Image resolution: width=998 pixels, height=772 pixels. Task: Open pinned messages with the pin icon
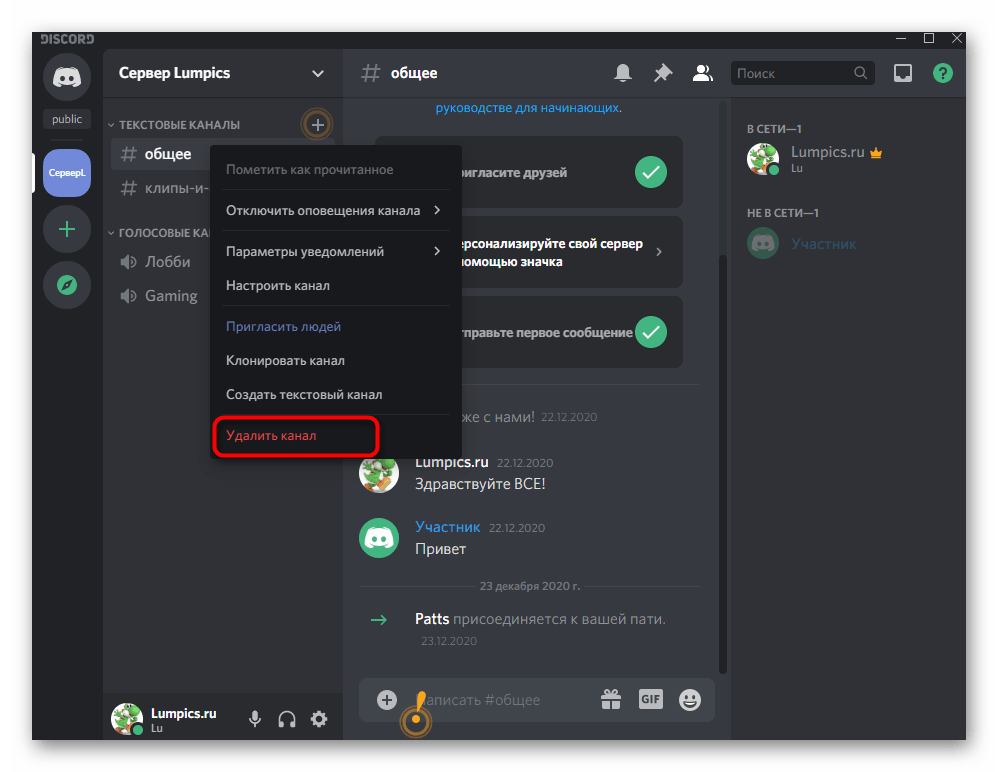coord(663,73)
